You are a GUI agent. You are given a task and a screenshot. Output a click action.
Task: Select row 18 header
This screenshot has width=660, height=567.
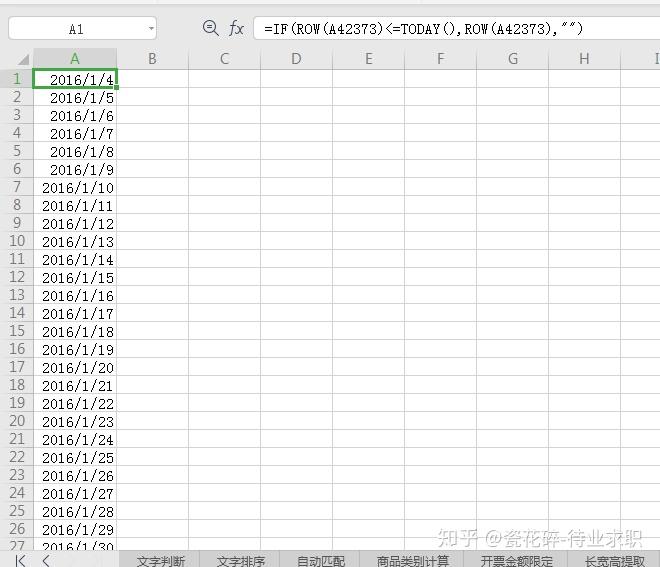17,385
